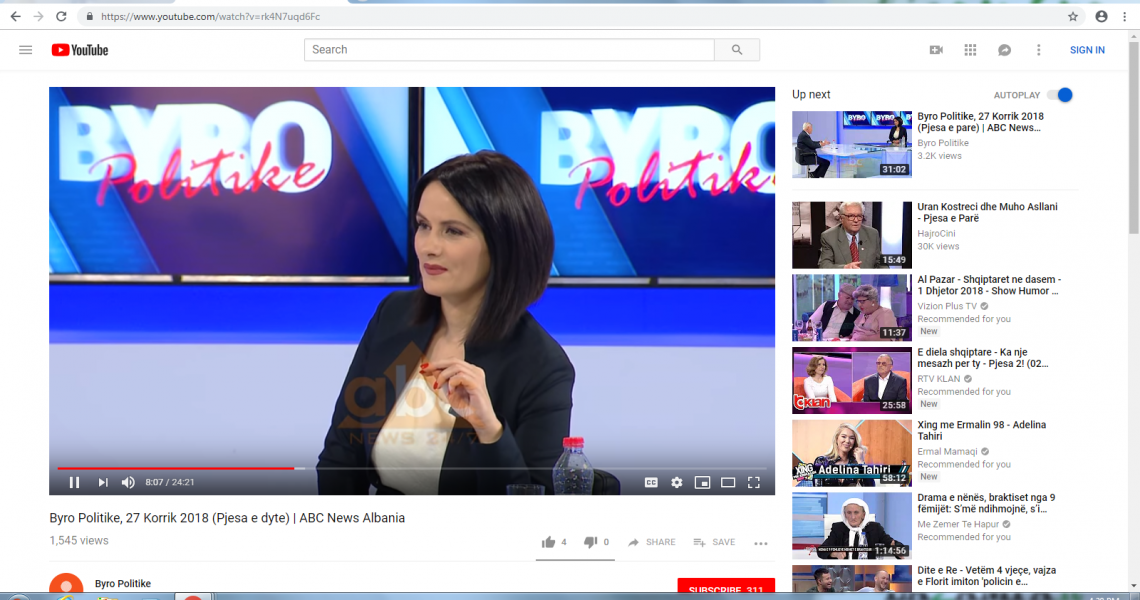The image size is (1140, 600).
Task: Open the Uran Kostreci dhe Muho Asllani thumbnail
Action: pos(851,235)
